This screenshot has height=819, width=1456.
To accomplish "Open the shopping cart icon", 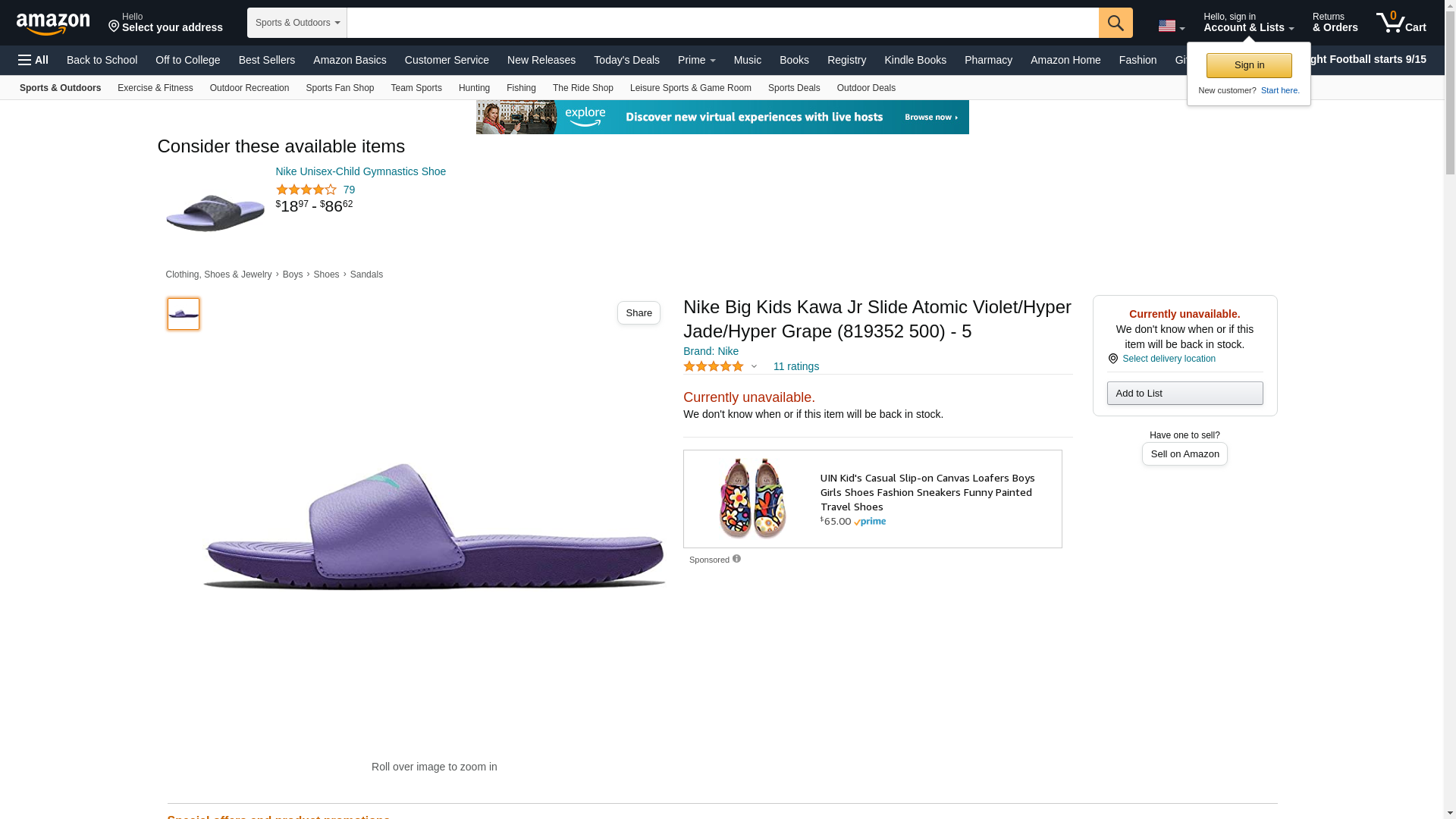I will point(1401,23).
